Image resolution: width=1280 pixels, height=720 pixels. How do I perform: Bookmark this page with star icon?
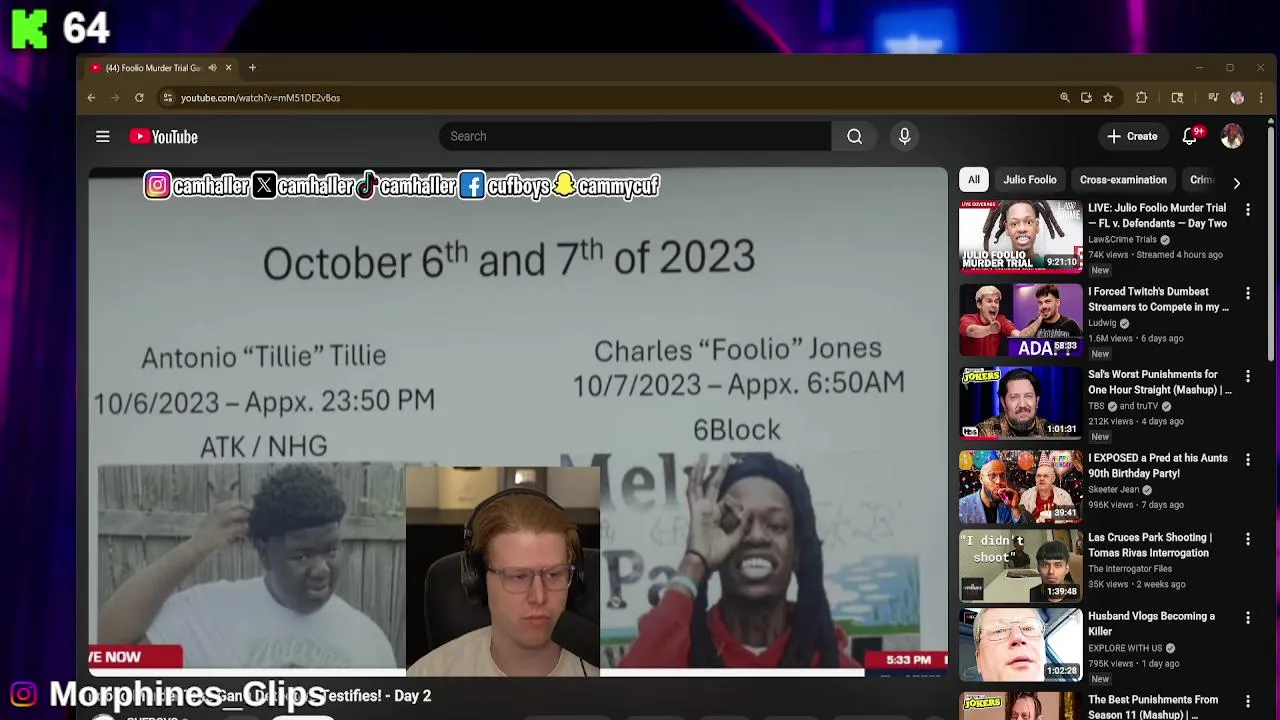tap(1108, 97)
